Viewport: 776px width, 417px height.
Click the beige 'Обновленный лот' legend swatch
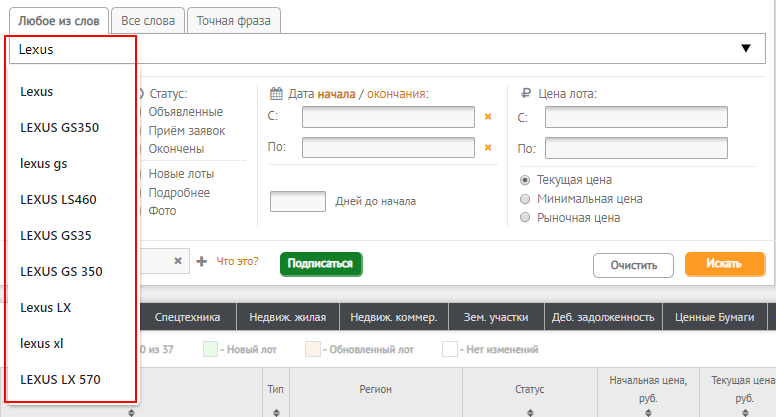[x=313, y=349]
